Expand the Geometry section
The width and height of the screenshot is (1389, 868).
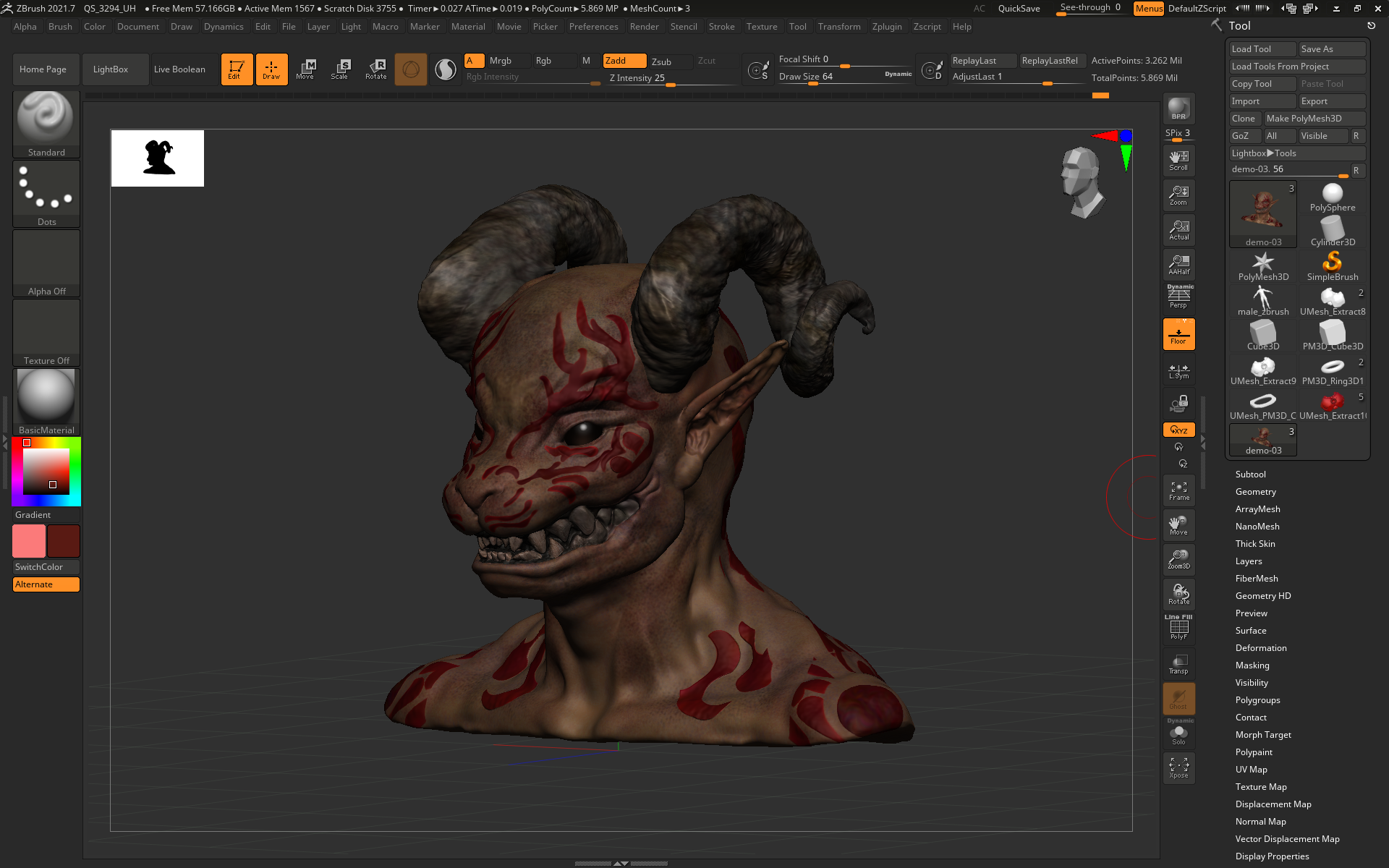(x=1255, y=492)
